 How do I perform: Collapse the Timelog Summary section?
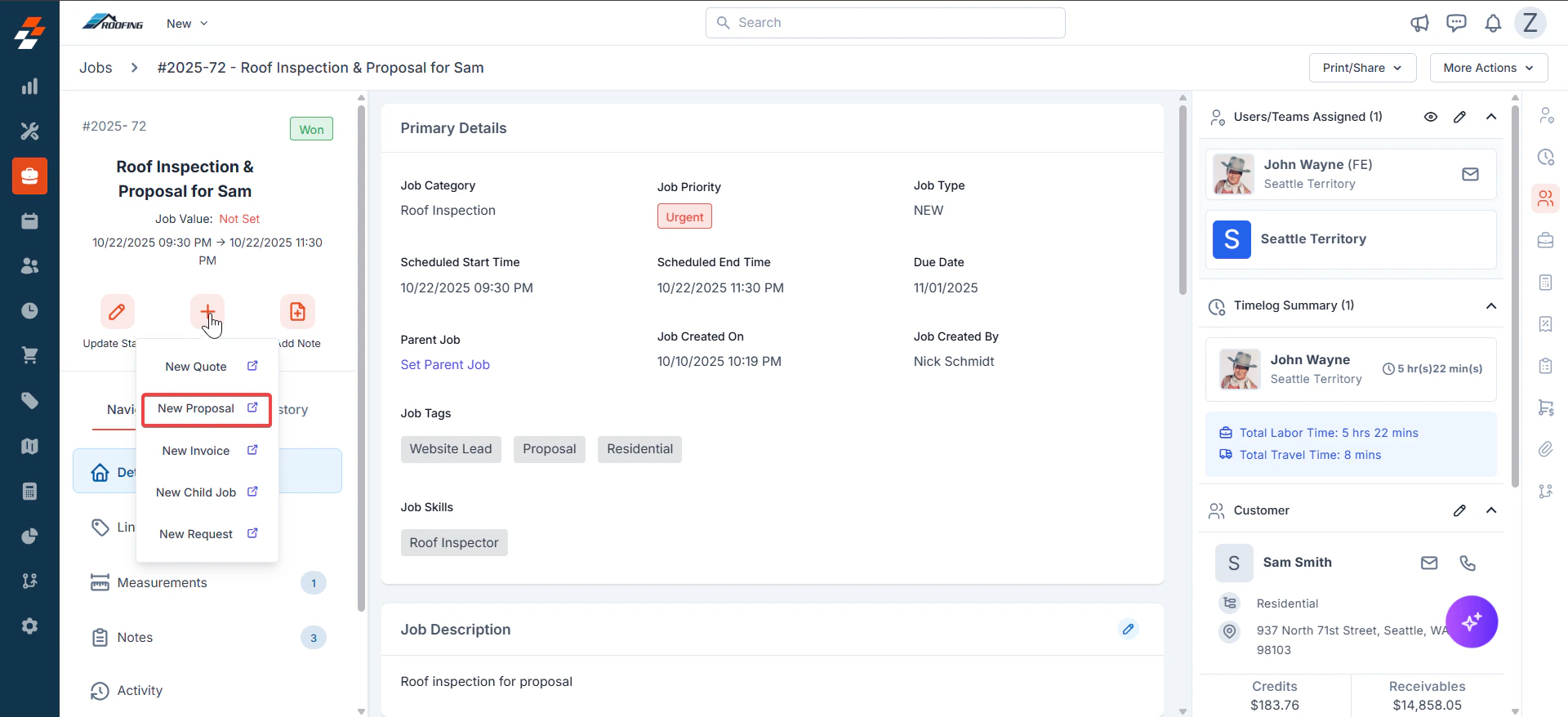[1491, 305]
